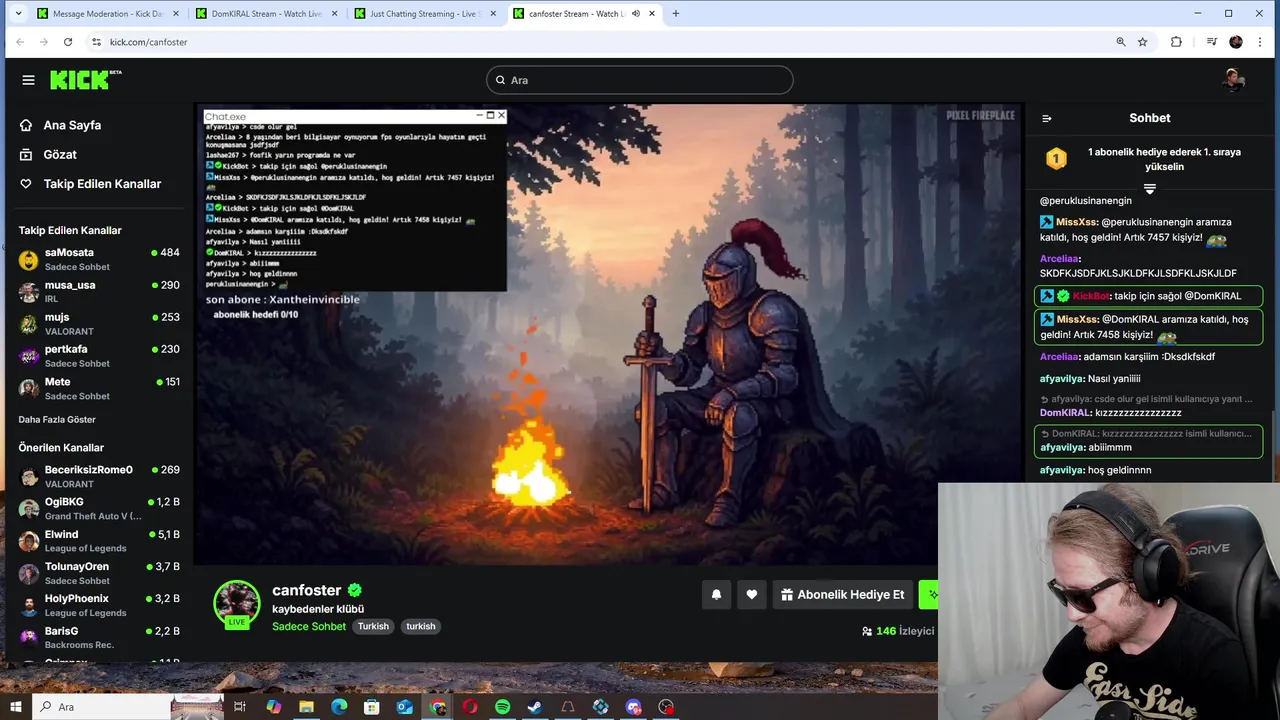The width and height of the screenshot is (1280, 720).
Task: View site information icon in address bar
Action: pos(97,42)
